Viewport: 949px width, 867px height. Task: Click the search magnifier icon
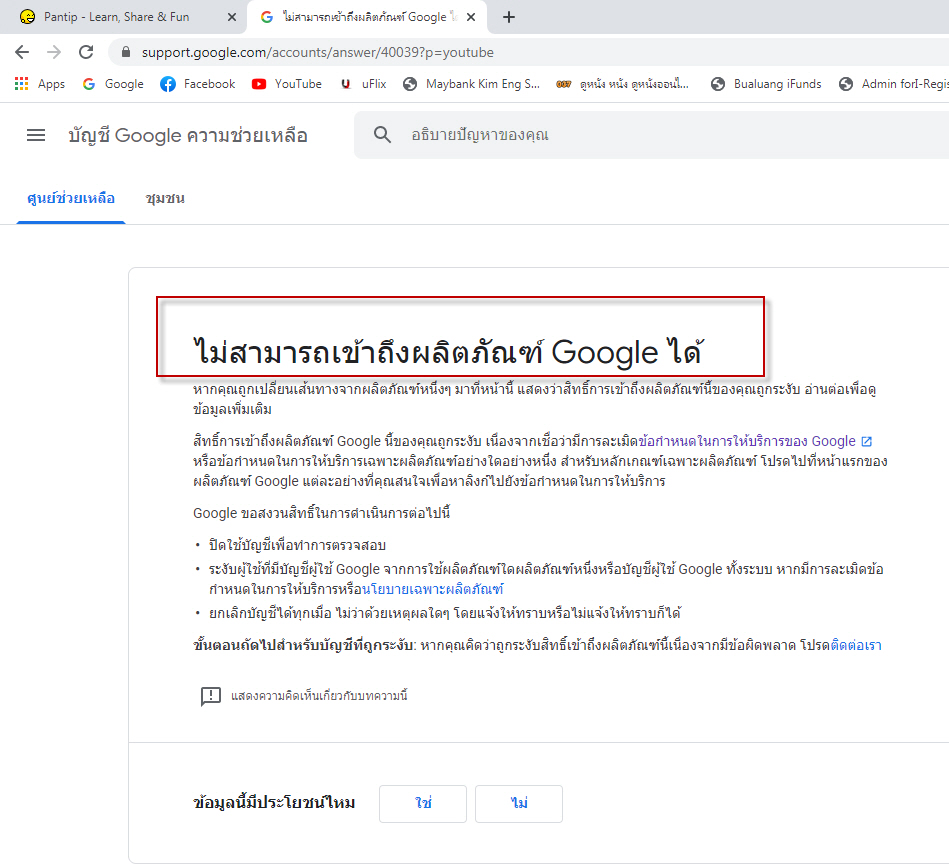click(x=382, y=134)
